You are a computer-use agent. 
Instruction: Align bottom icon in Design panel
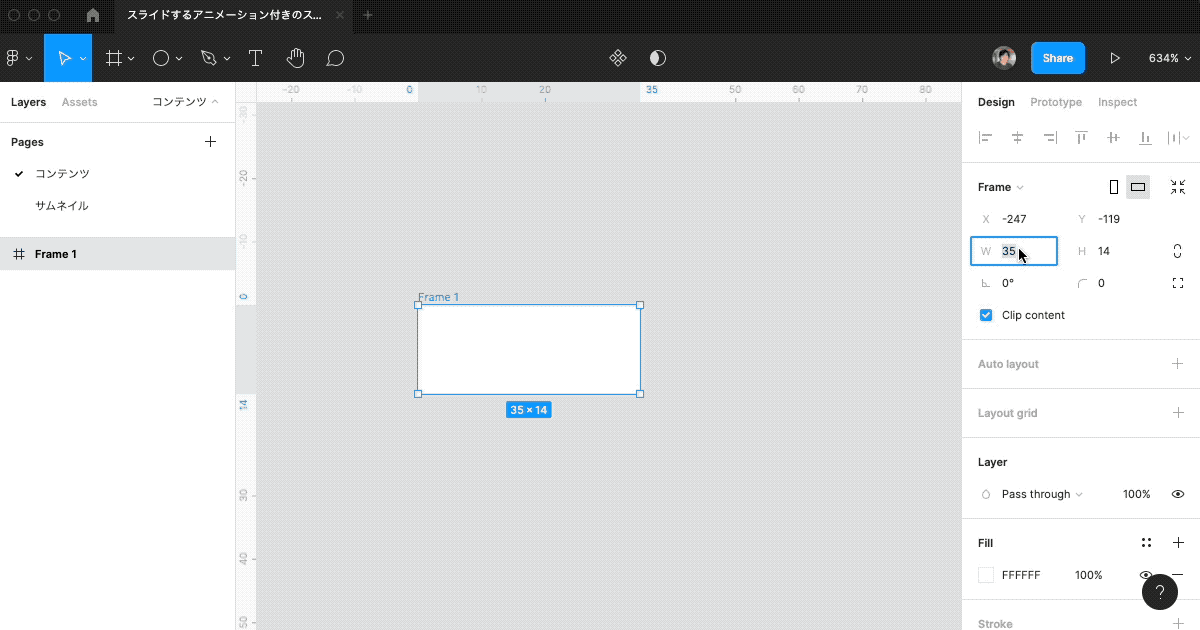coord(1145,138)
